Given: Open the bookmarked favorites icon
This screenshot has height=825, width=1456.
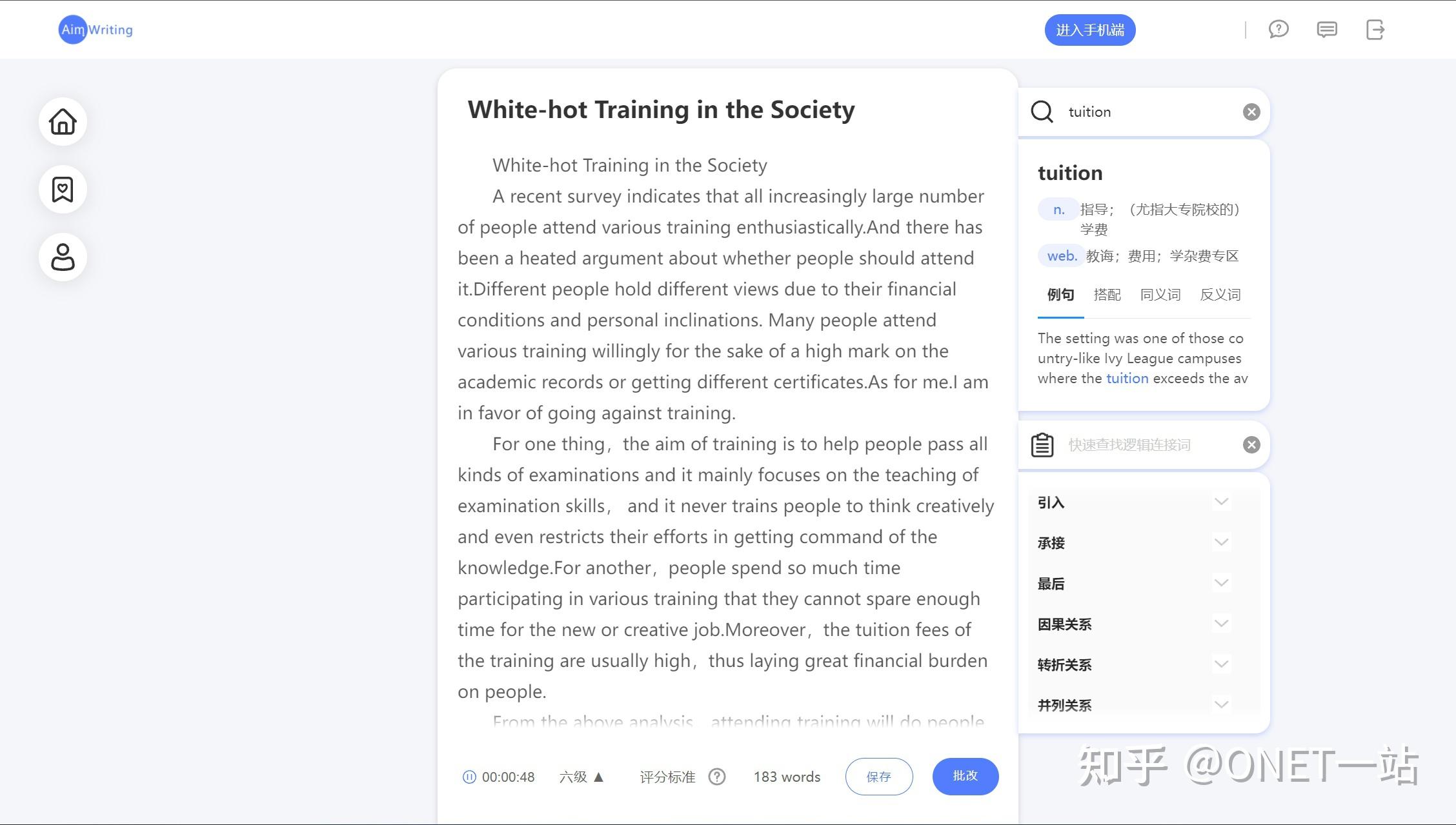Looking at the screenshot, I should point(63,189).
